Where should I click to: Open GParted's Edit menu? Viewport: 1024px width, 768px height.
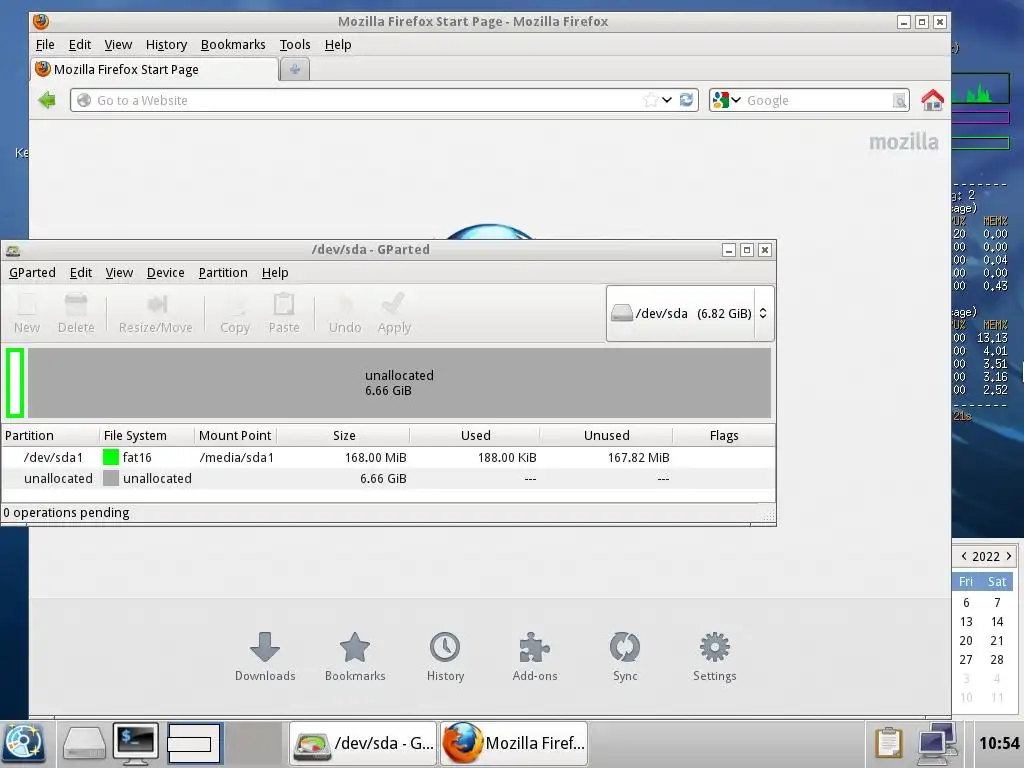81,272
